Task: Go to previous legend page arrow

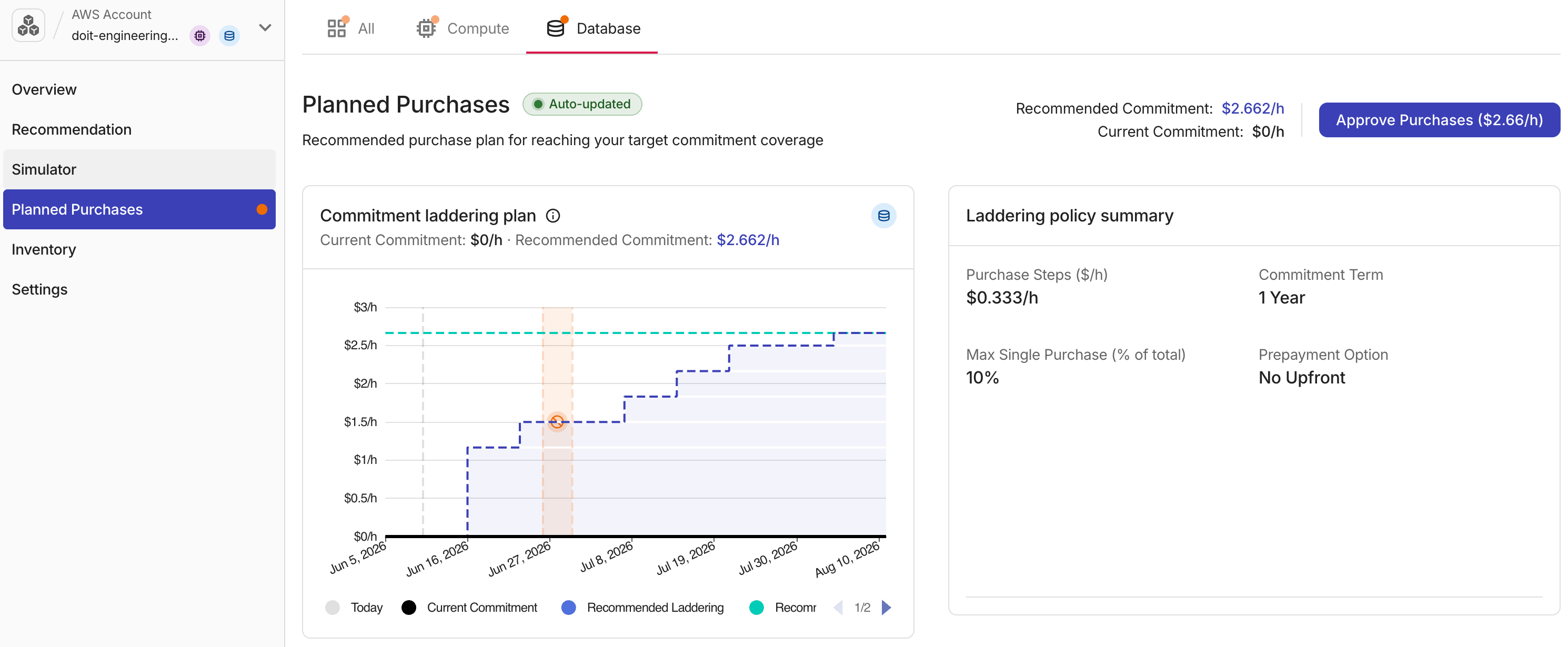Action: point(838,607)
